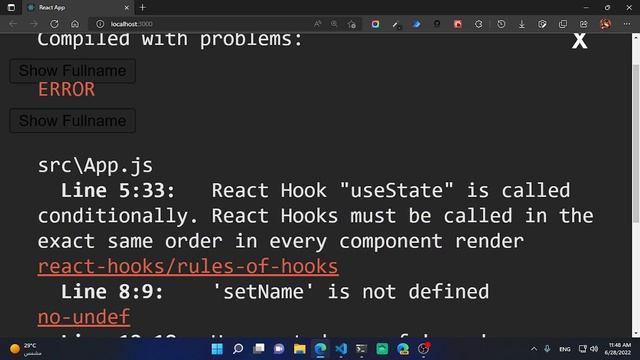Screen dimensions: 640x360
Task: Show hidden system tray icons
Action: click(533, 349)
